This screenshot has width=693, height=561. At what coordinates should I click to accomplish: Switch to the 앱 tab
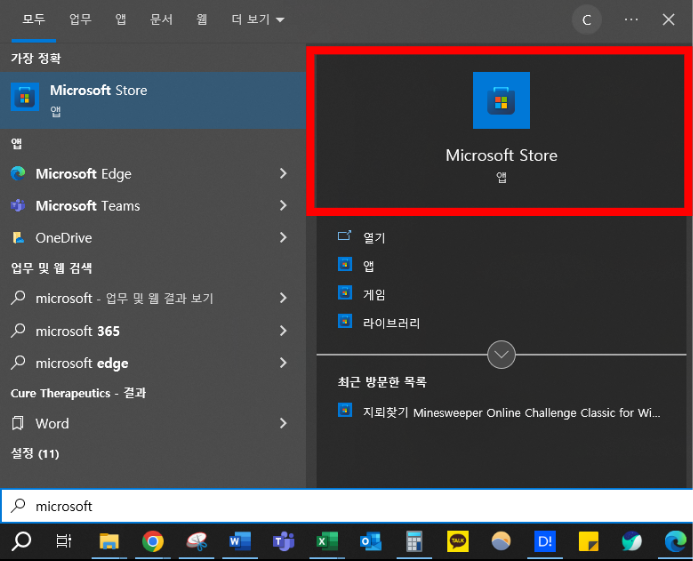click(x=120, y=19)
